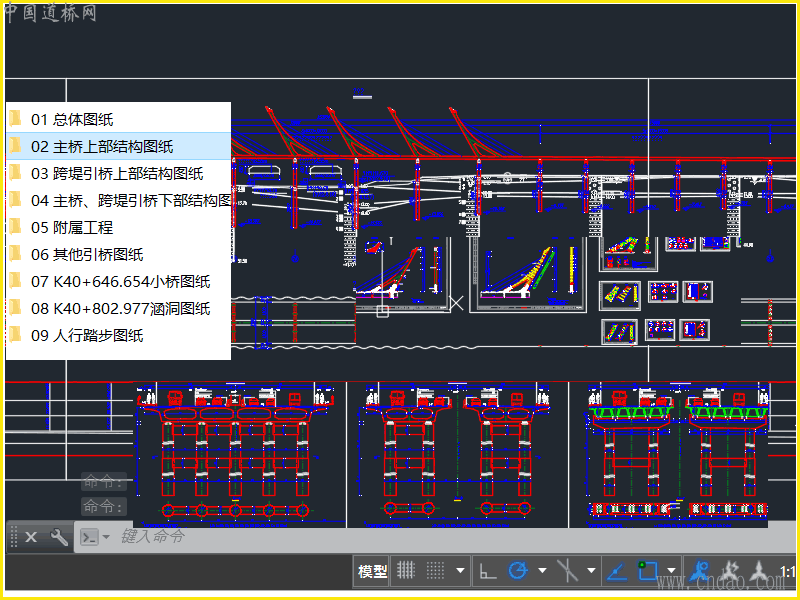Select folder 02 主桥上部结构图纸

[x=118, y=146]
